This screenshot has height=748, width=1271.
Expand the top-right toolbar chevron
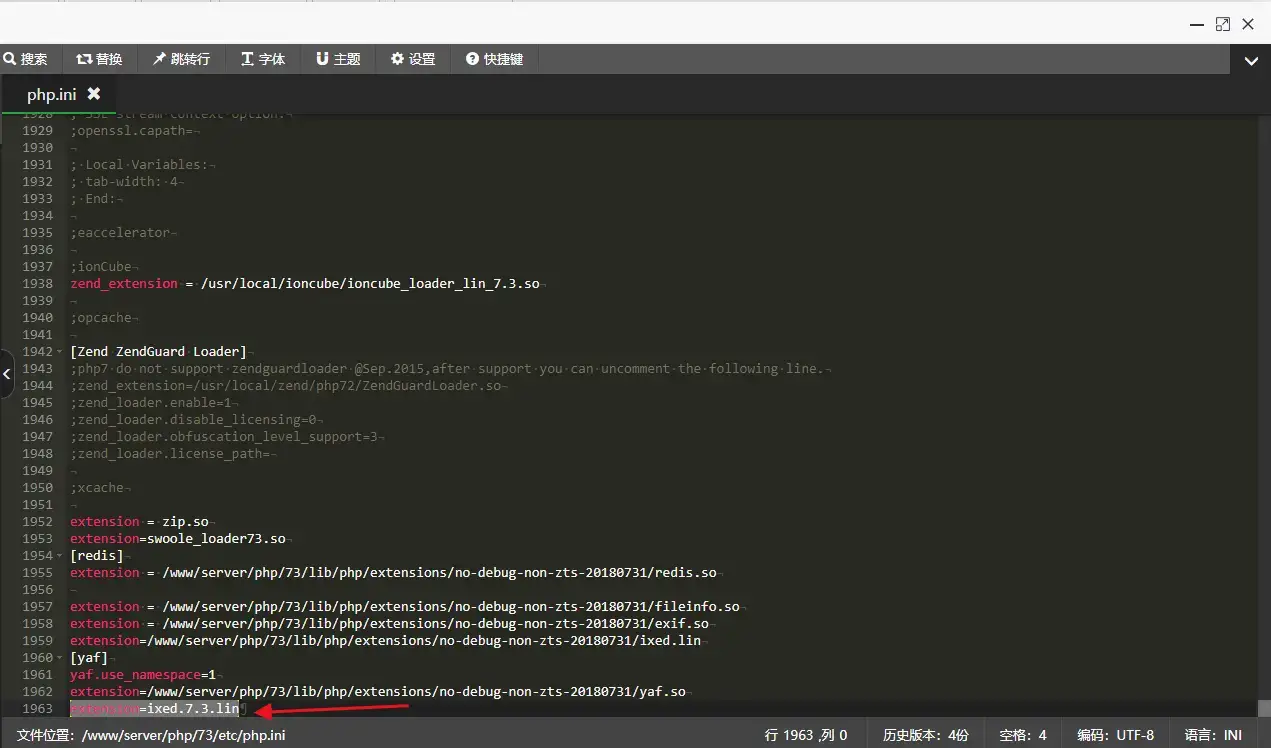(1250, 60)
